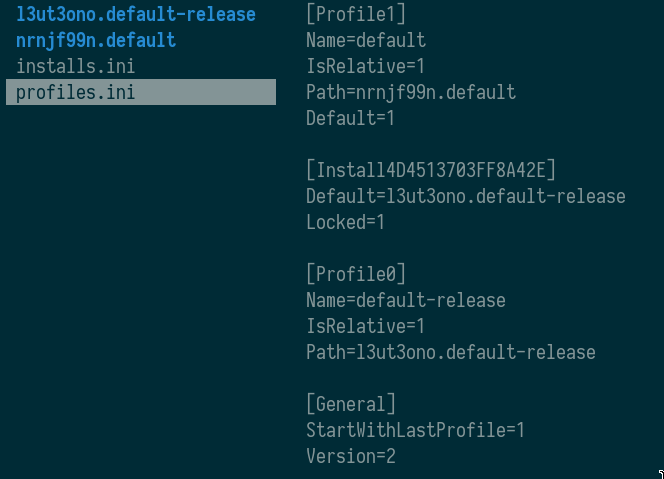Select the l3ut3ono.default-release directory entry
This screenshot has height=479, width=664.
click(136, 15)
